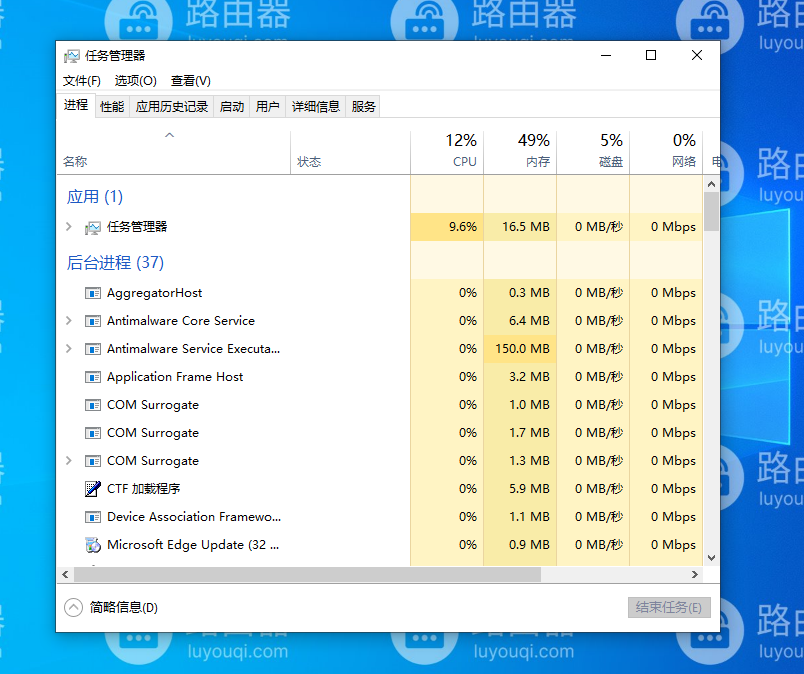Screen dimensions: 804x674
Task: Click the vertical scrollbar thumb
Action: point(711,211)
